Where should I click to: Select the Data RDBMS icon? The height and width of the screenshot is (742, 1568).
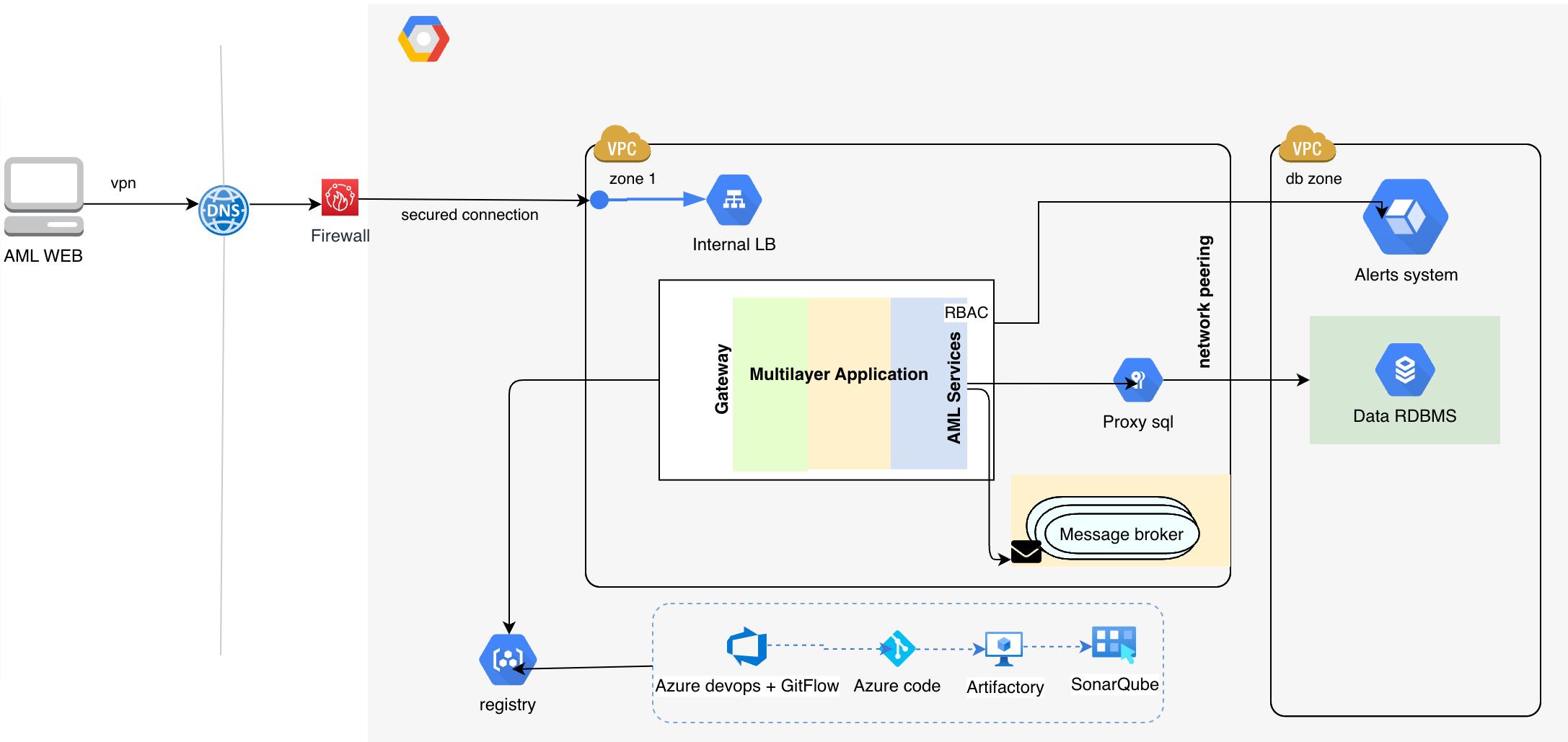(1404, 370)
